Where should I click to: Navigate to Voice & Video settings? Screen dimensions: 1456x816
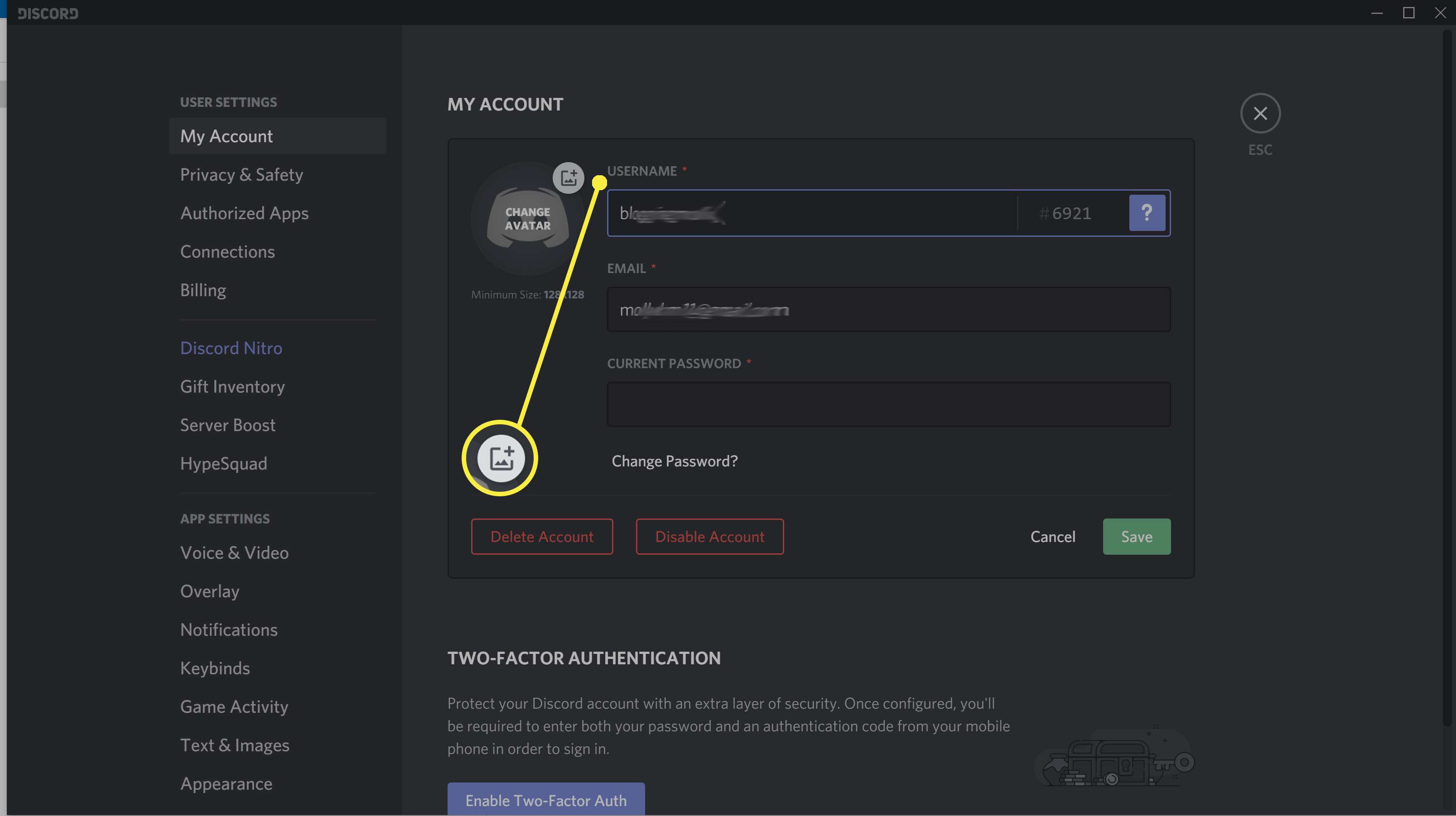pos(234,553)
